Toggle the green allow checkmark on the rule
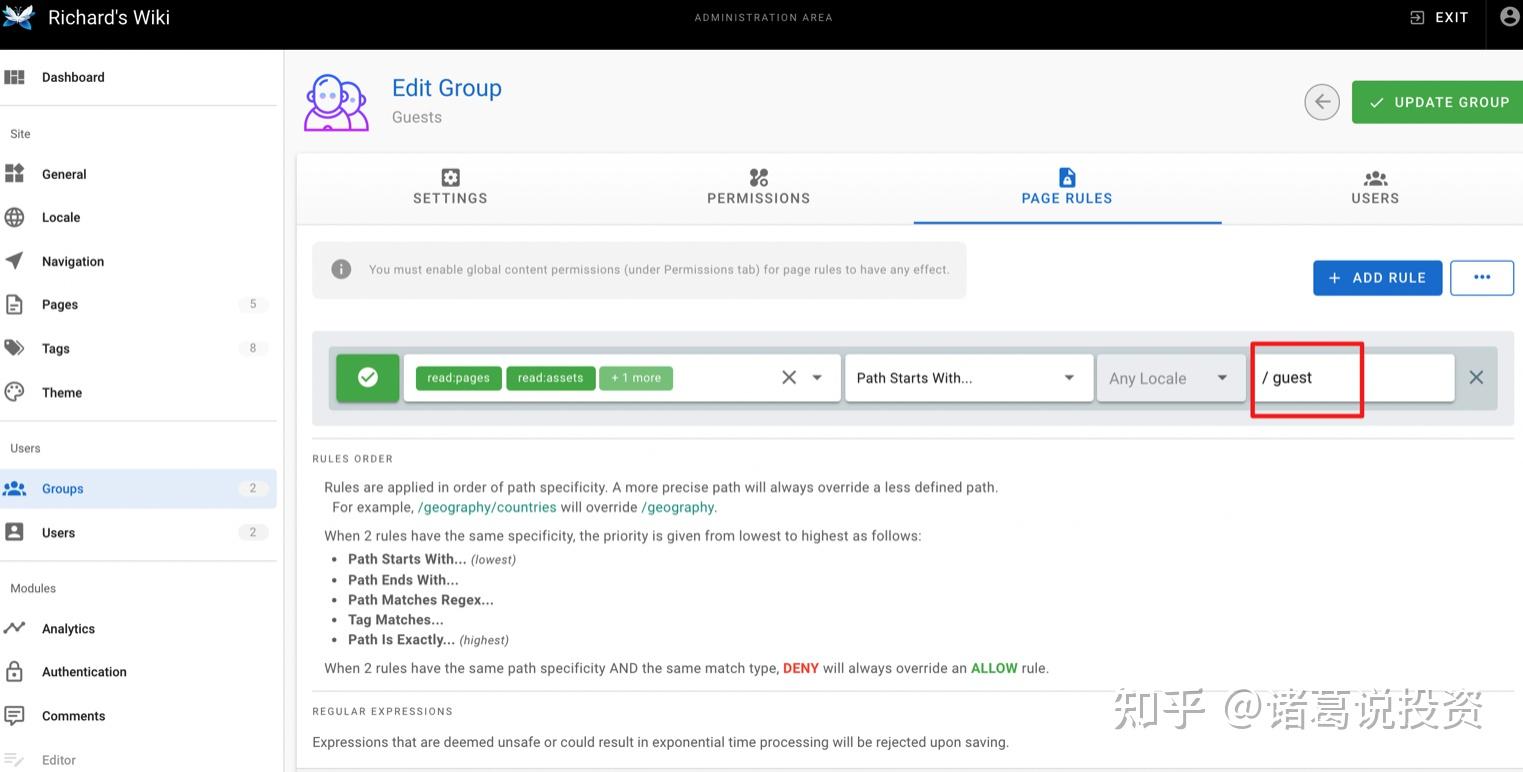The image size is (1523, 772). click(367, 377)
